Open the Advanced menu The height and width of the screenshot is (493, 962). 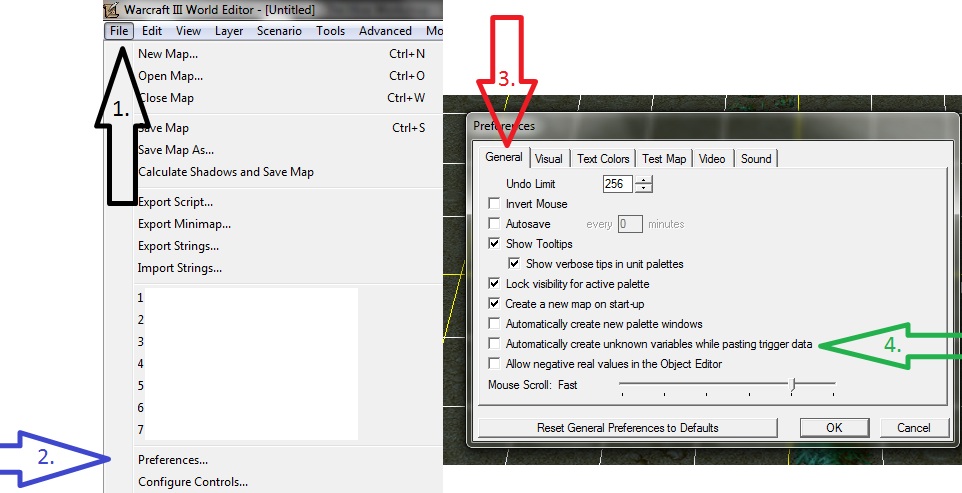tap(385, 31)
